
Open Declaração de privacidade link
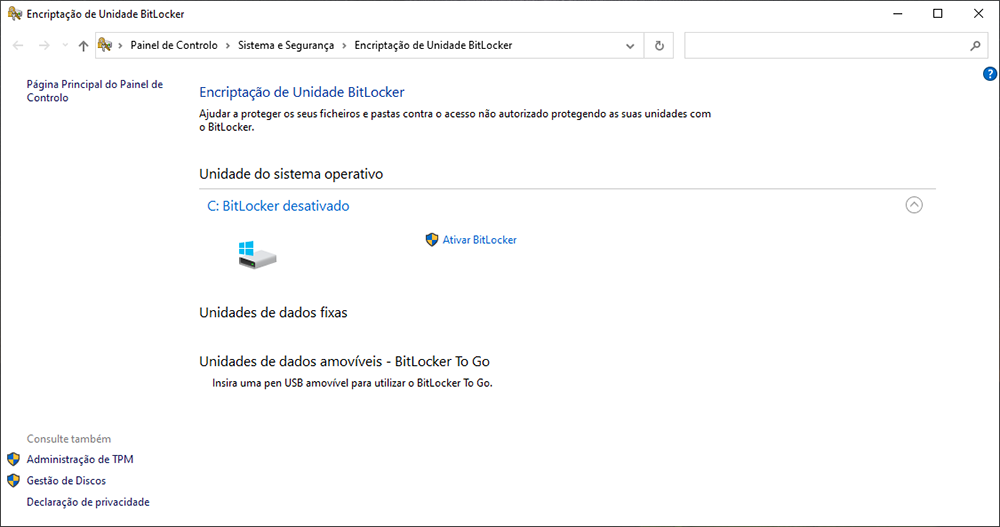point(88,502)
